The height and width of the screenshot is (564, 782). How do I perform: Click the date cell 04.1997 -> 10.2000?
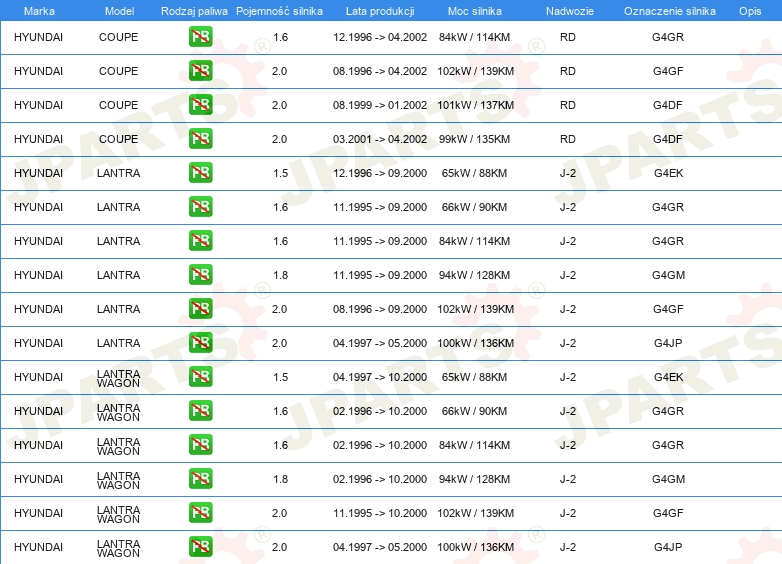pos(380,377)
